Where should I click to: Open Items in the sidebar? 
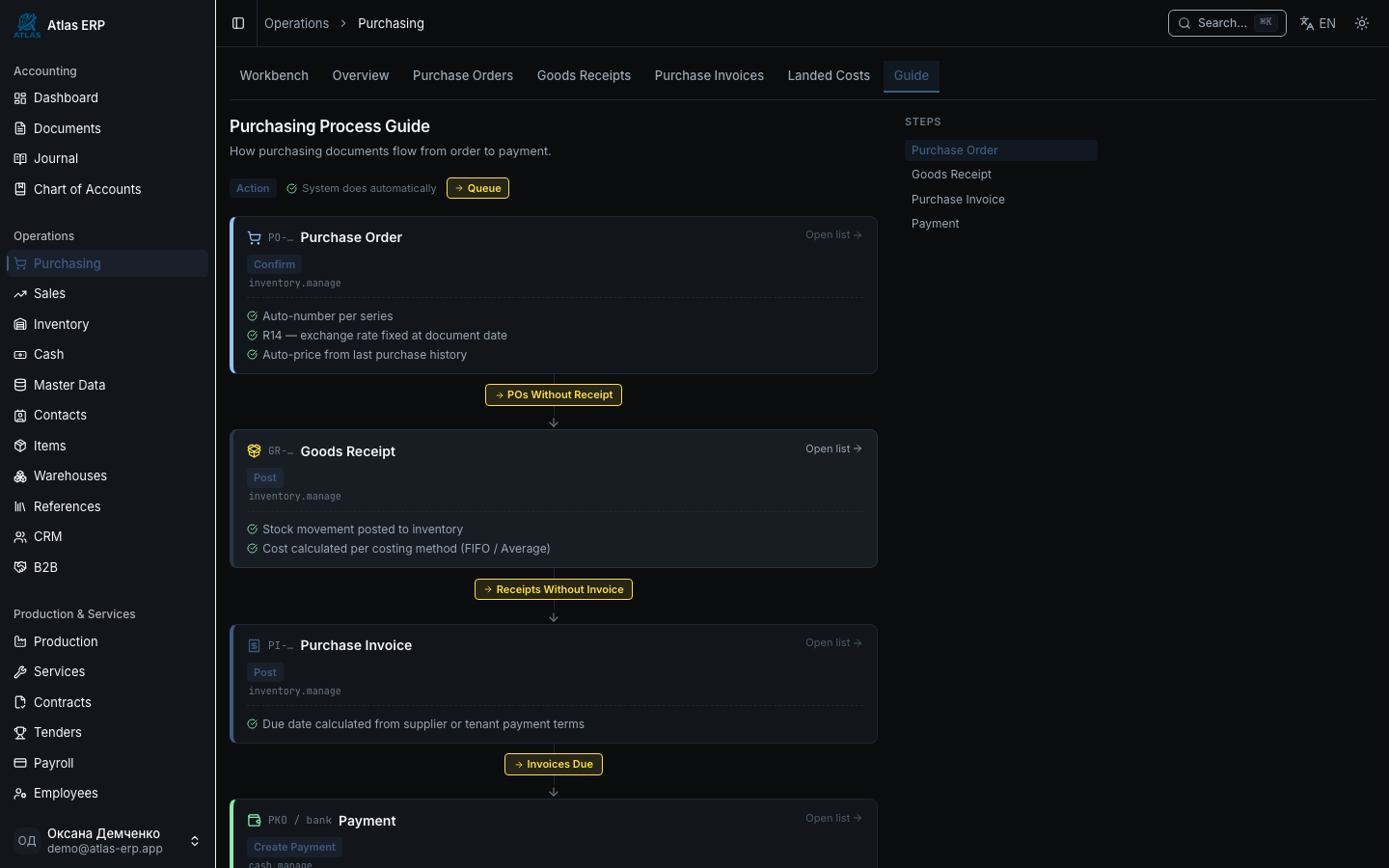click(x=107, y=446)
